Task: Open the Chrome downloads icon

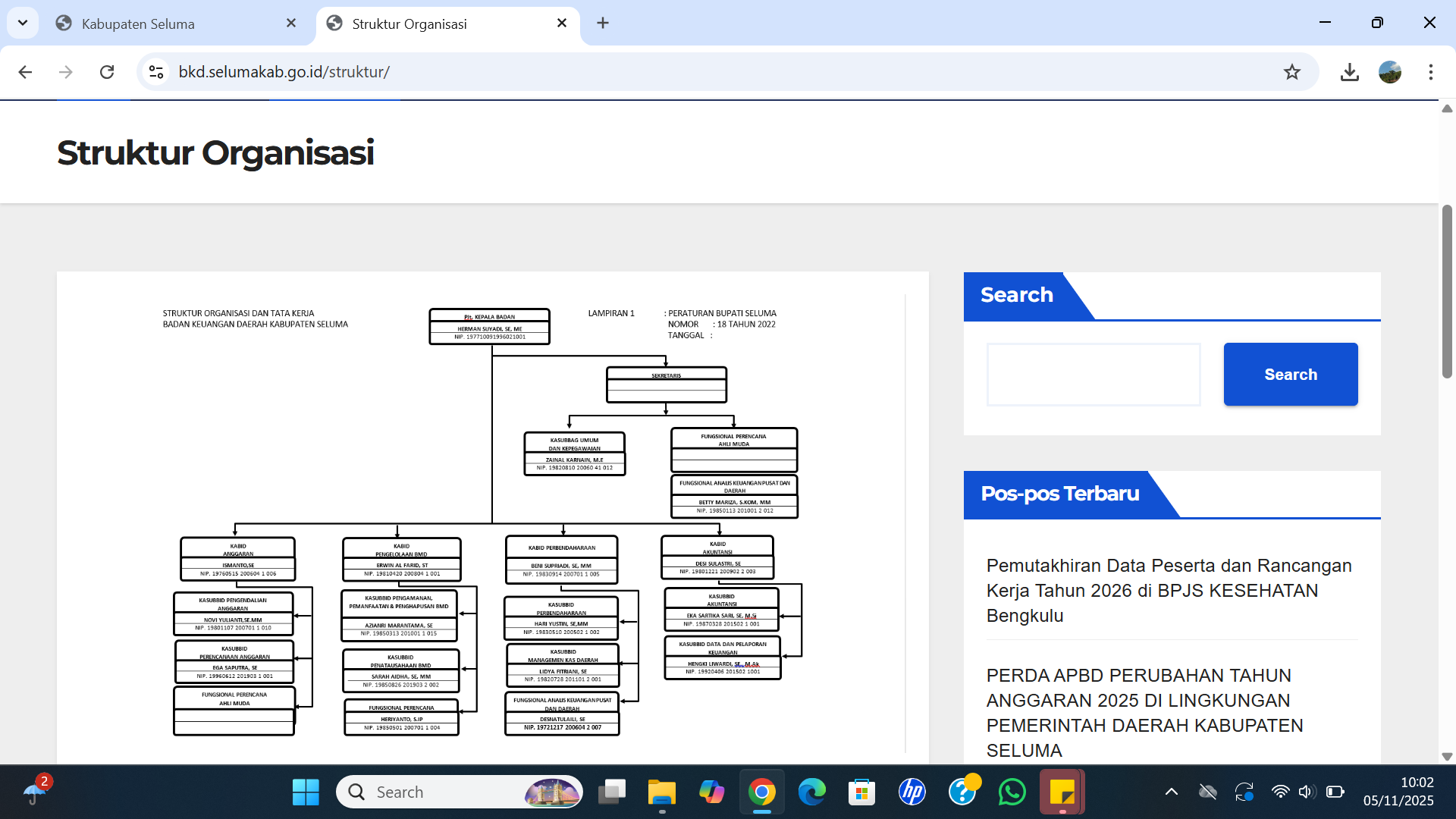Action: click(1349, 72)
